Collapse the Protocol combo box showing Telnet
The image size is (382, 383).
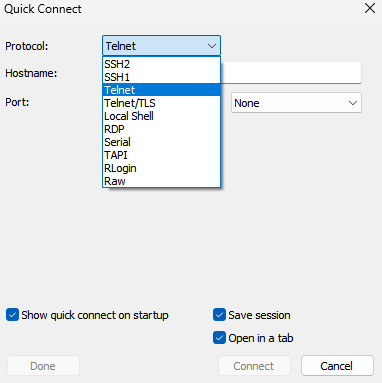point(161,46)
